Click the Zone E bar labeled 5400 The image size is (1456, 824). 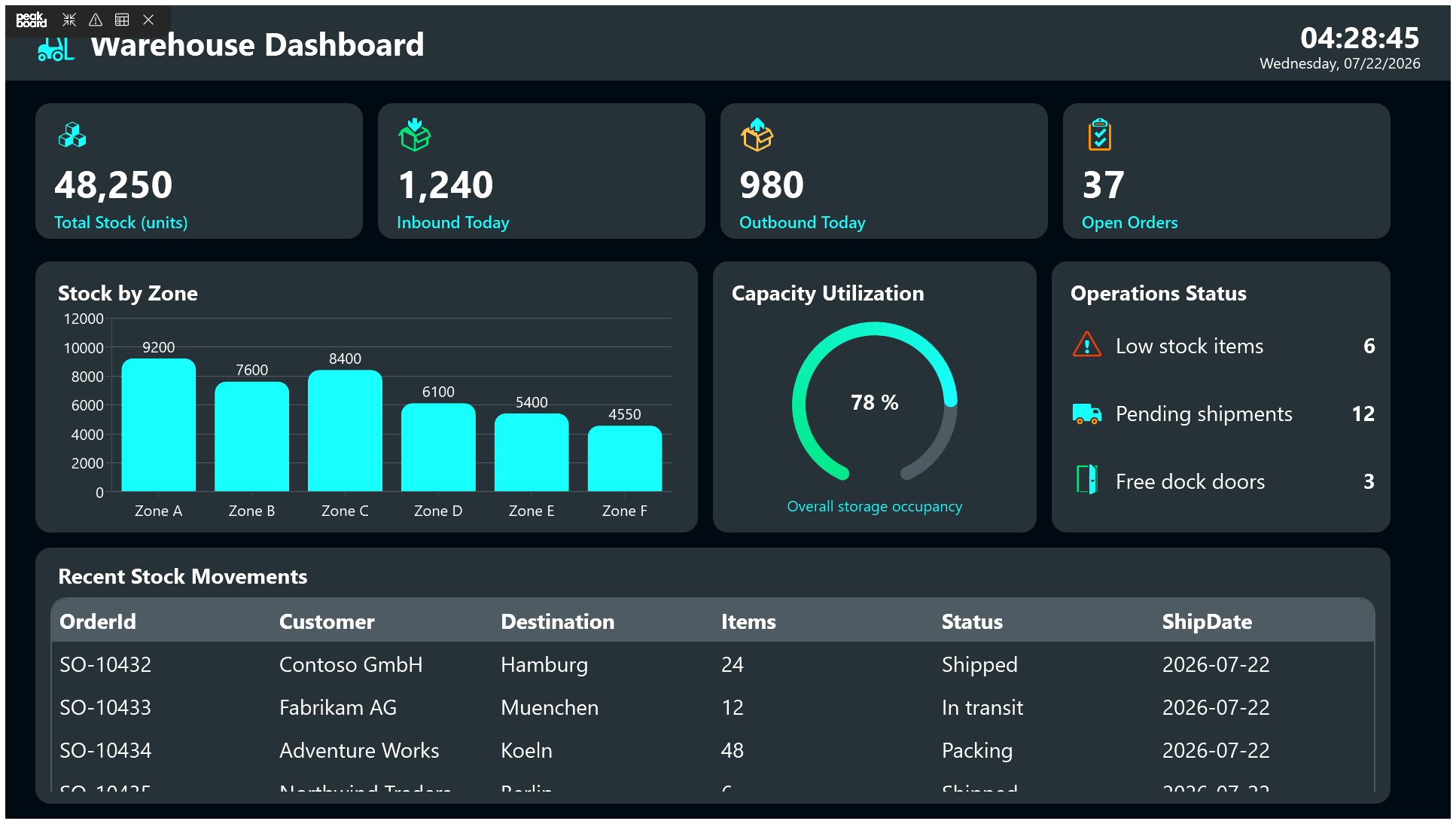pyautogui.click(x=532, y=452)
